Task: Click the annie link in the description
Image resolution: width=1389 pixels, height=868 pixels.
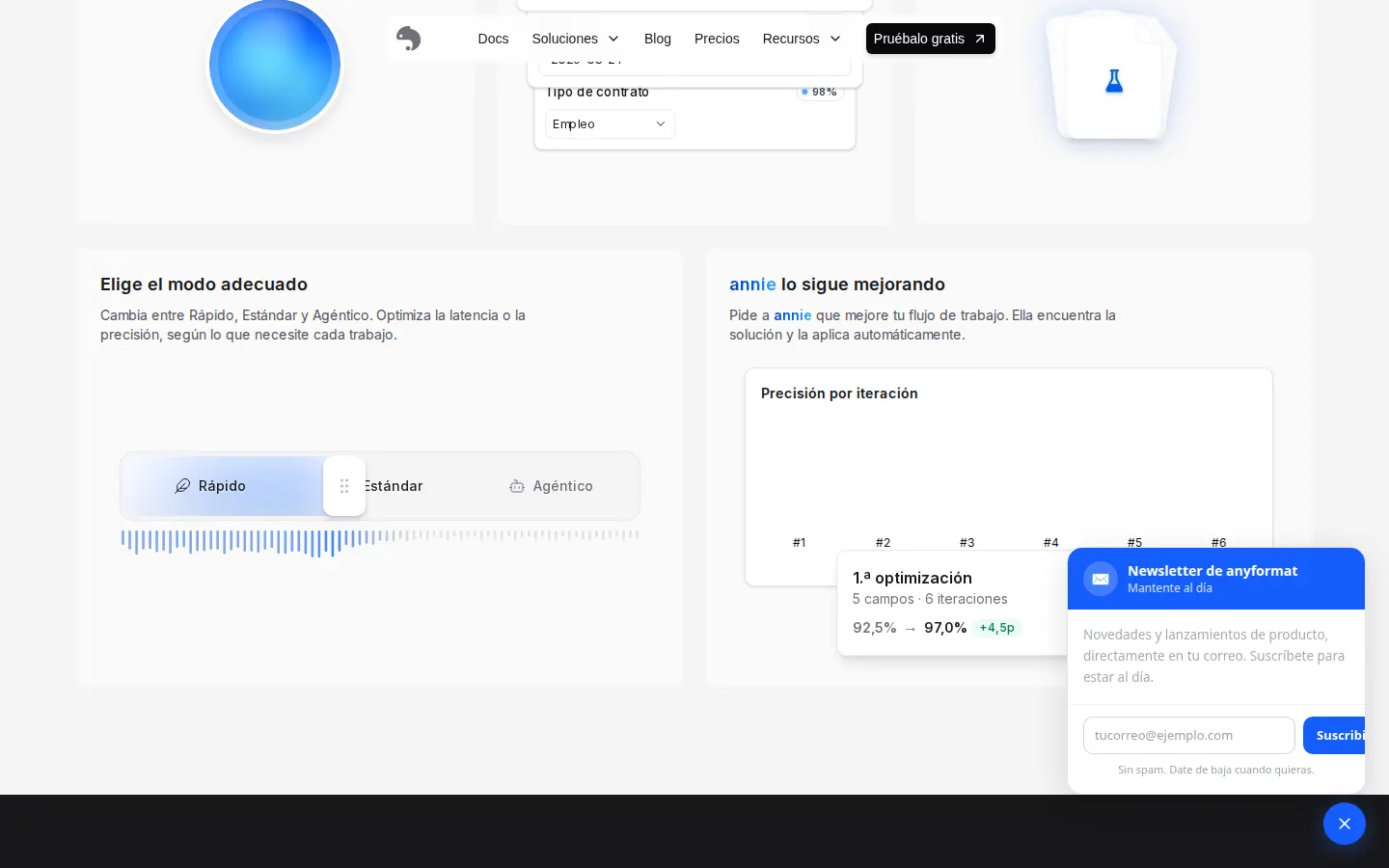Action: pyautogui.click(x=793, y=315)
